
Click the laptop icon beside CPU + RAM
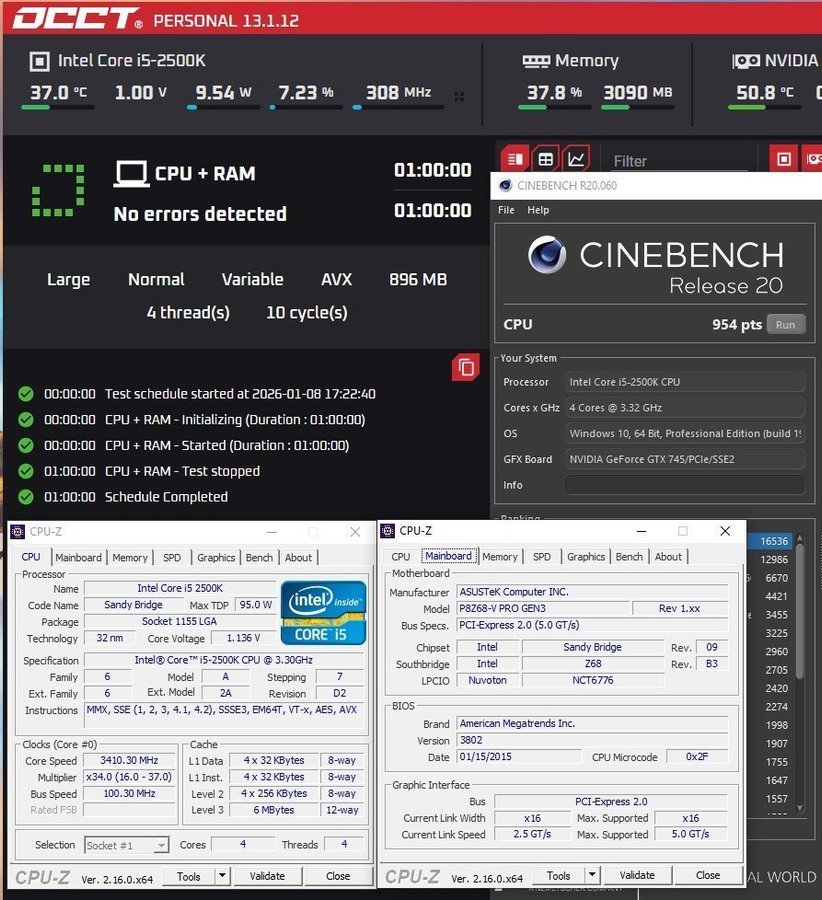(131, 173)
